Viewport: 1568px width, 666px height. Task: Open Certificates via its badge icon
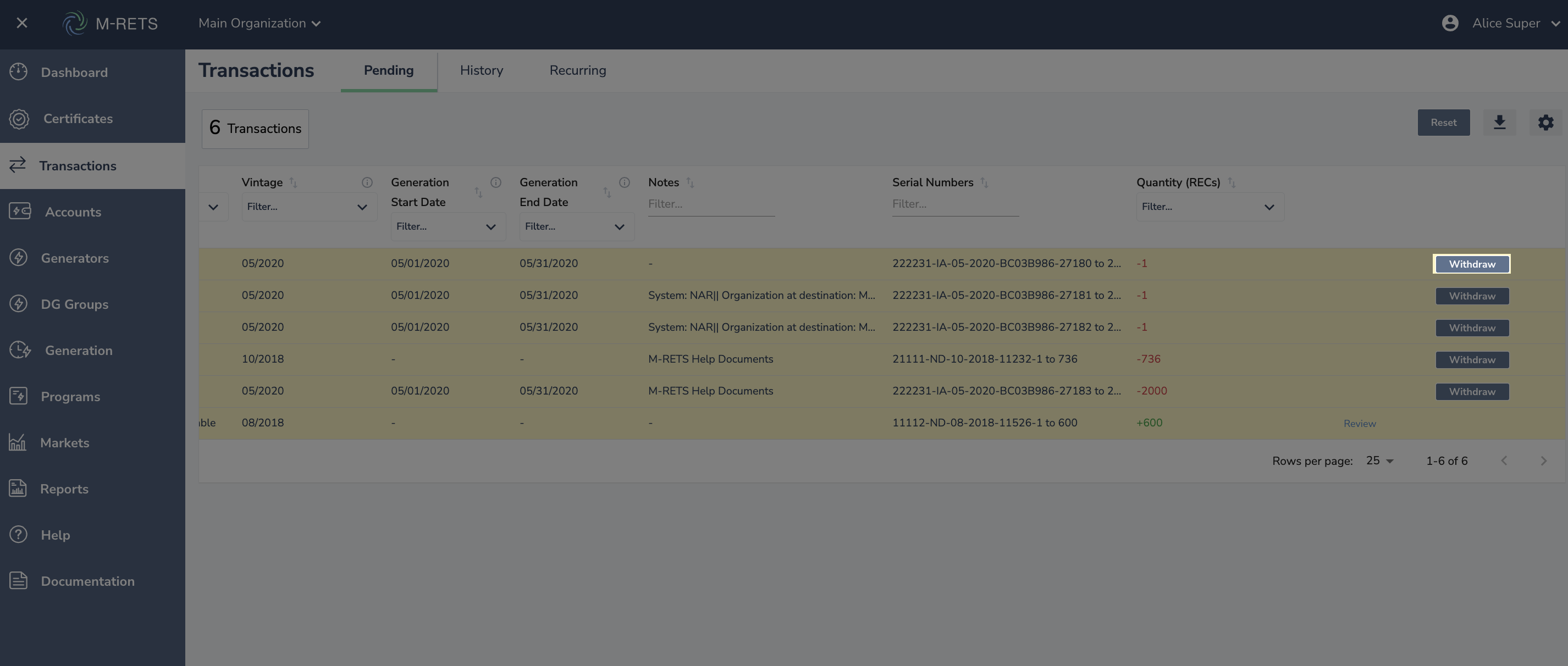click(x=19, y=119)
